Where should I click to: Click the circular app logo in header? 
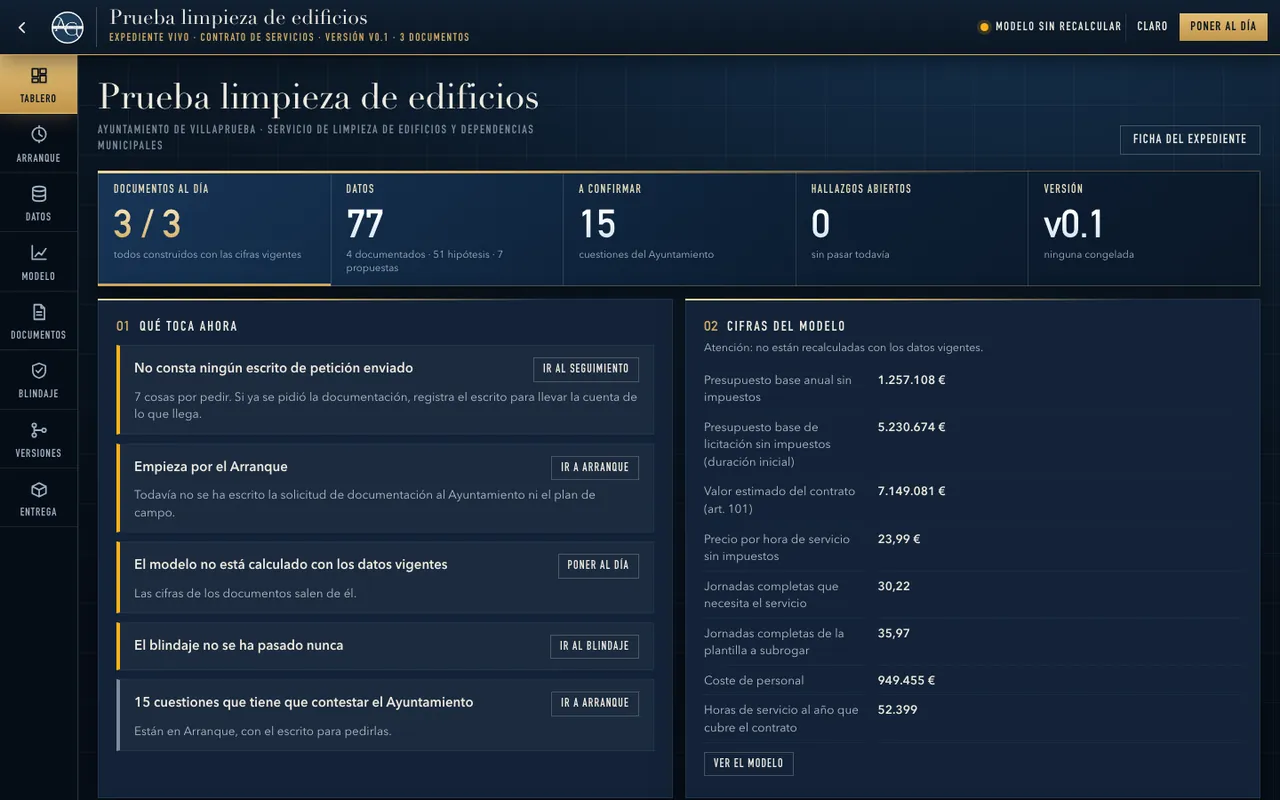pyautogui.click(x=67, y=27)
